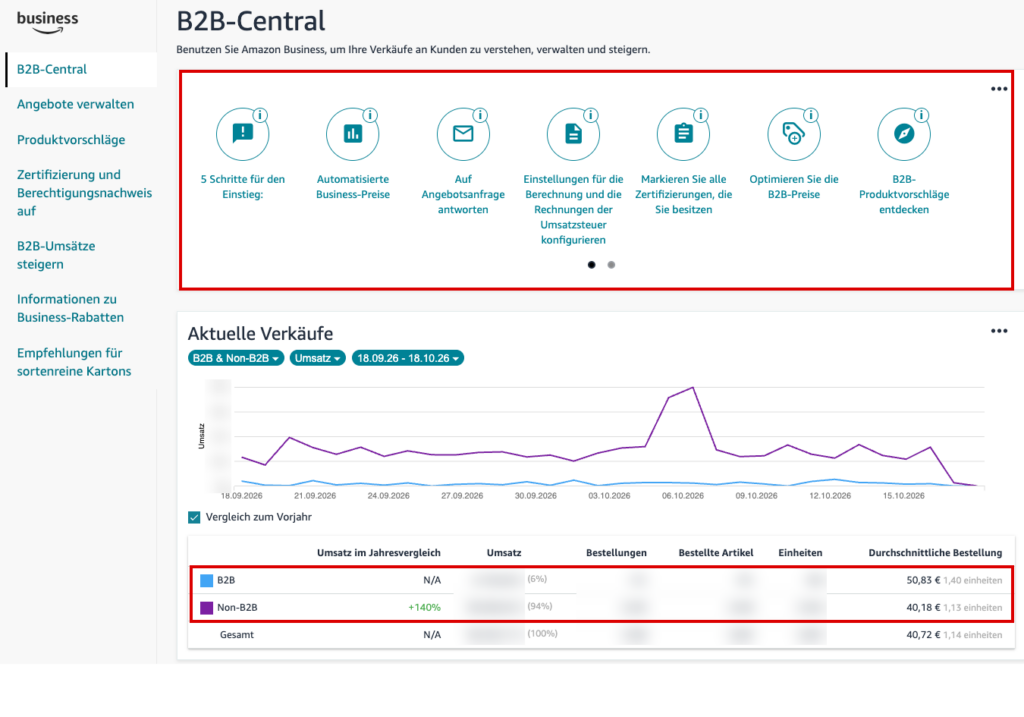
Task: Open the Umsatz metric dropdown
Action: point(317,358)
